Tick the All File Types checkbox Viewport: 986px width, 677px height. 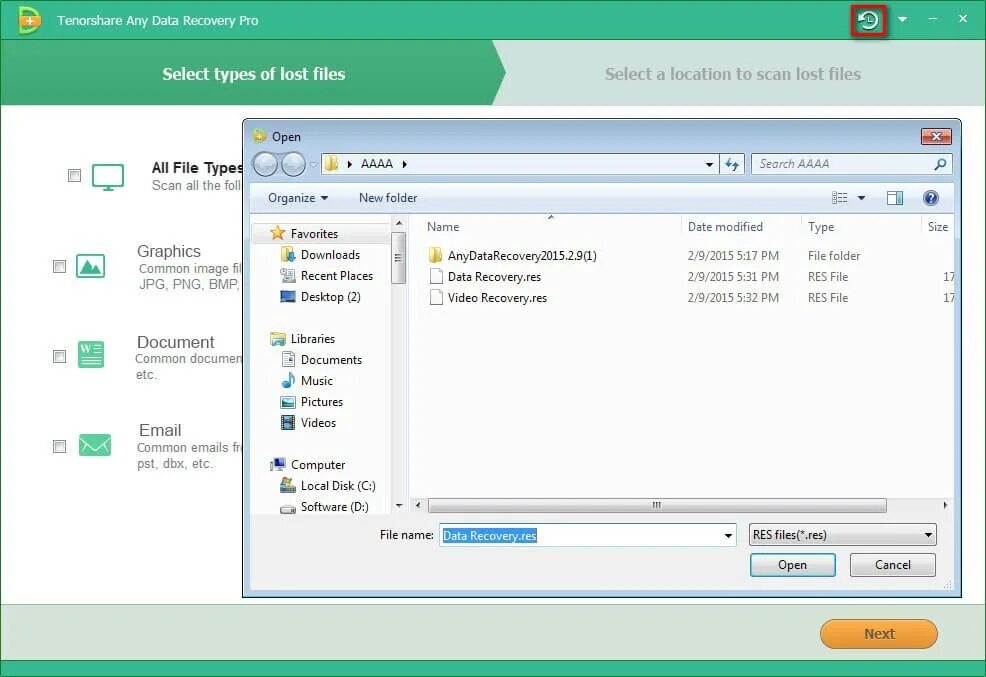(74, 175)
